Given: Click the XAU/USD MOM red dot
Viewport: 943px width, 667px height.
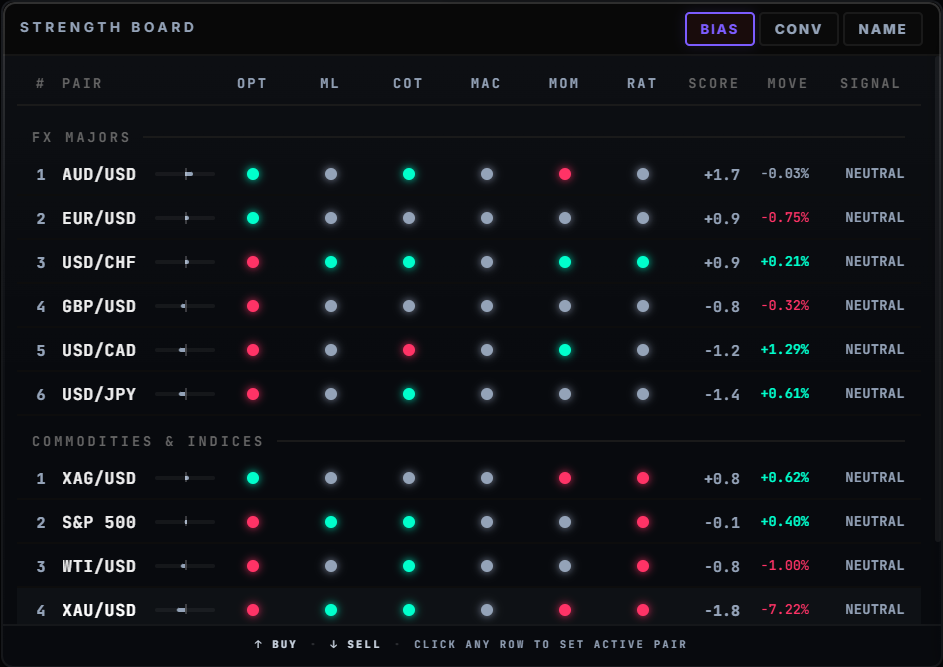Looking at the screenshot, I should tap(565, 610).
